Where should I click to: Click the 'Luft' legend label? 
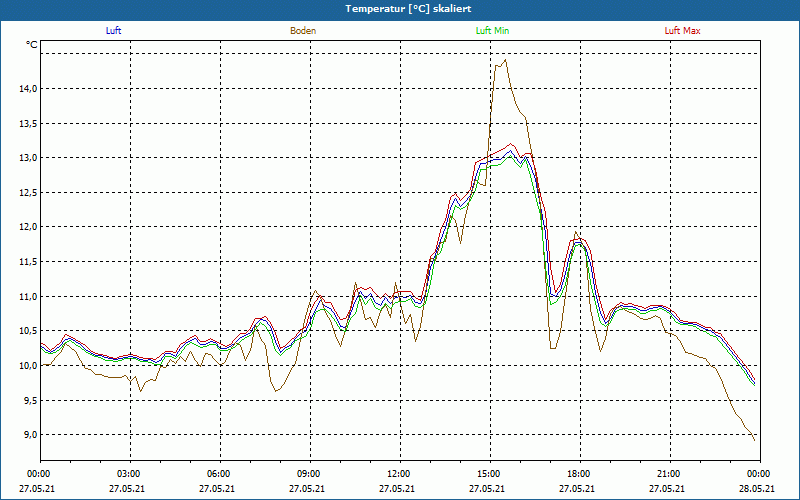point(113,31)
